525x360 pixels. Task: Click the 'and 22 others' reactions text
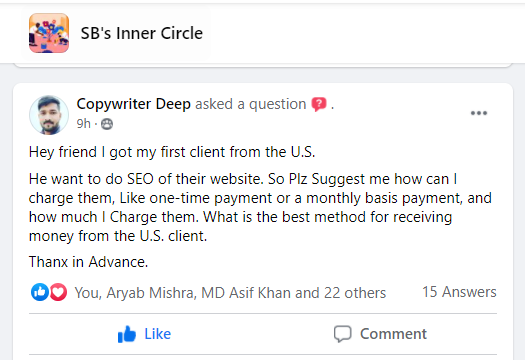click(341, 293)
